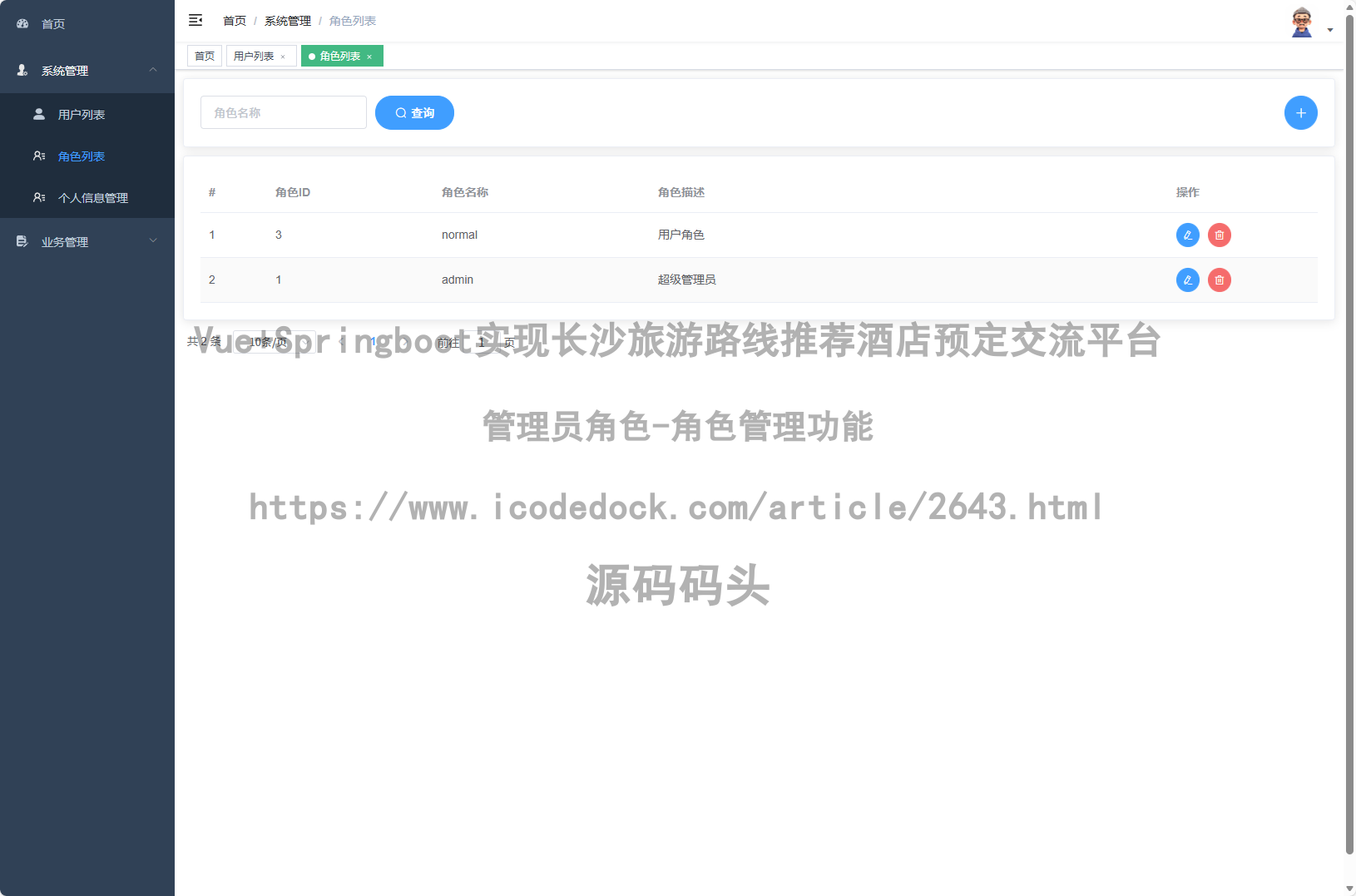Expand the 业务管理 sidebar section
This screenshot has width=1356, height=896.
tap(87, 241)
